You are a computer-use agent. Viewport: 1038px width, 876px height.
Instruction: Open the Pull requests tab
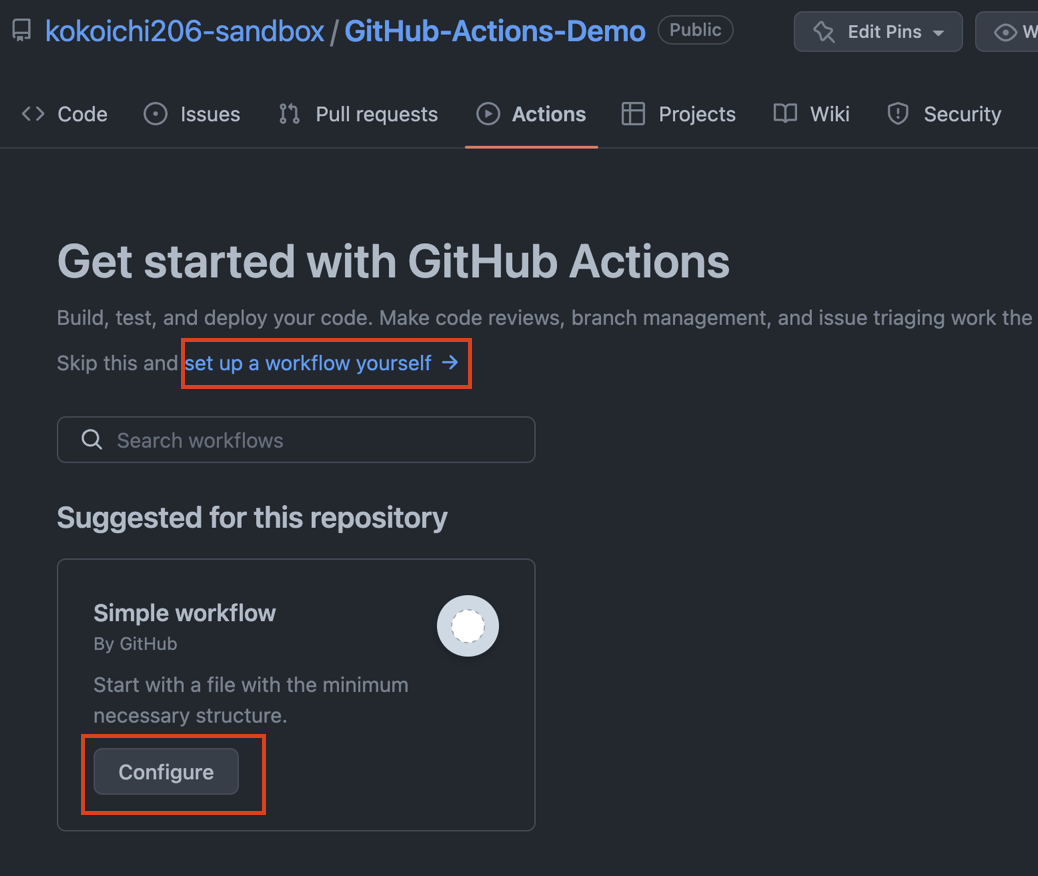click(x=358, y=114)
